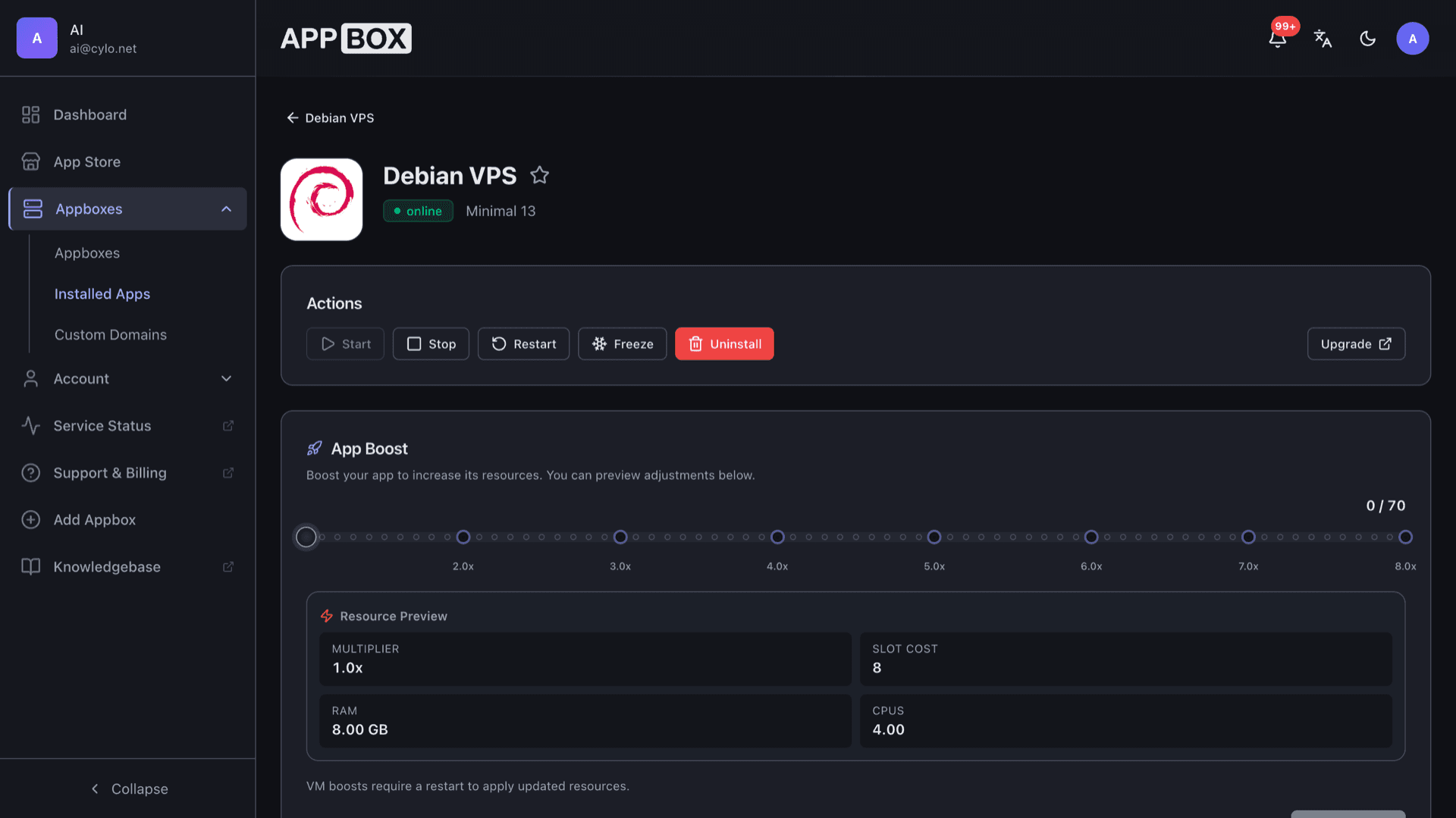Set boost slider to 6.0x marker
Screen dimensions: 1456x818
coord(1091,537)
